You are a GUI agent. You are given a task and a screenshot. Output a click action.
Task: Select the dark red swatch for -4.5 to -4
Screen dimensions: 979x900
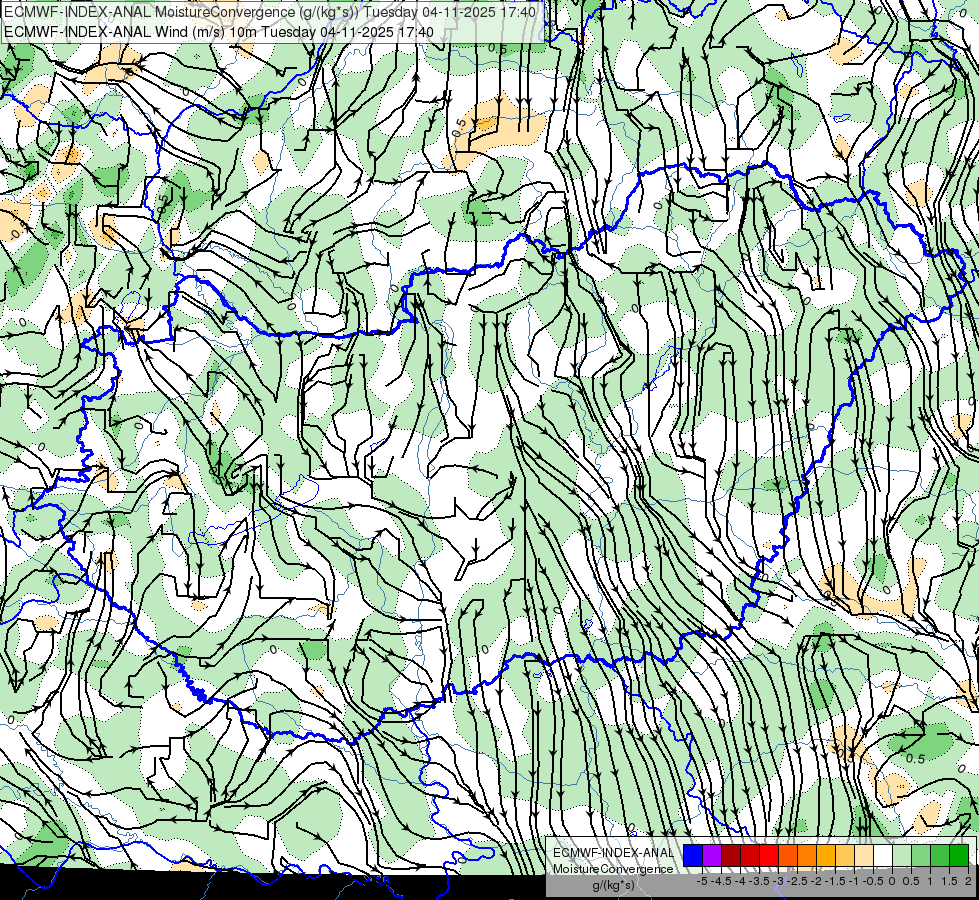(x=731, y=855)
